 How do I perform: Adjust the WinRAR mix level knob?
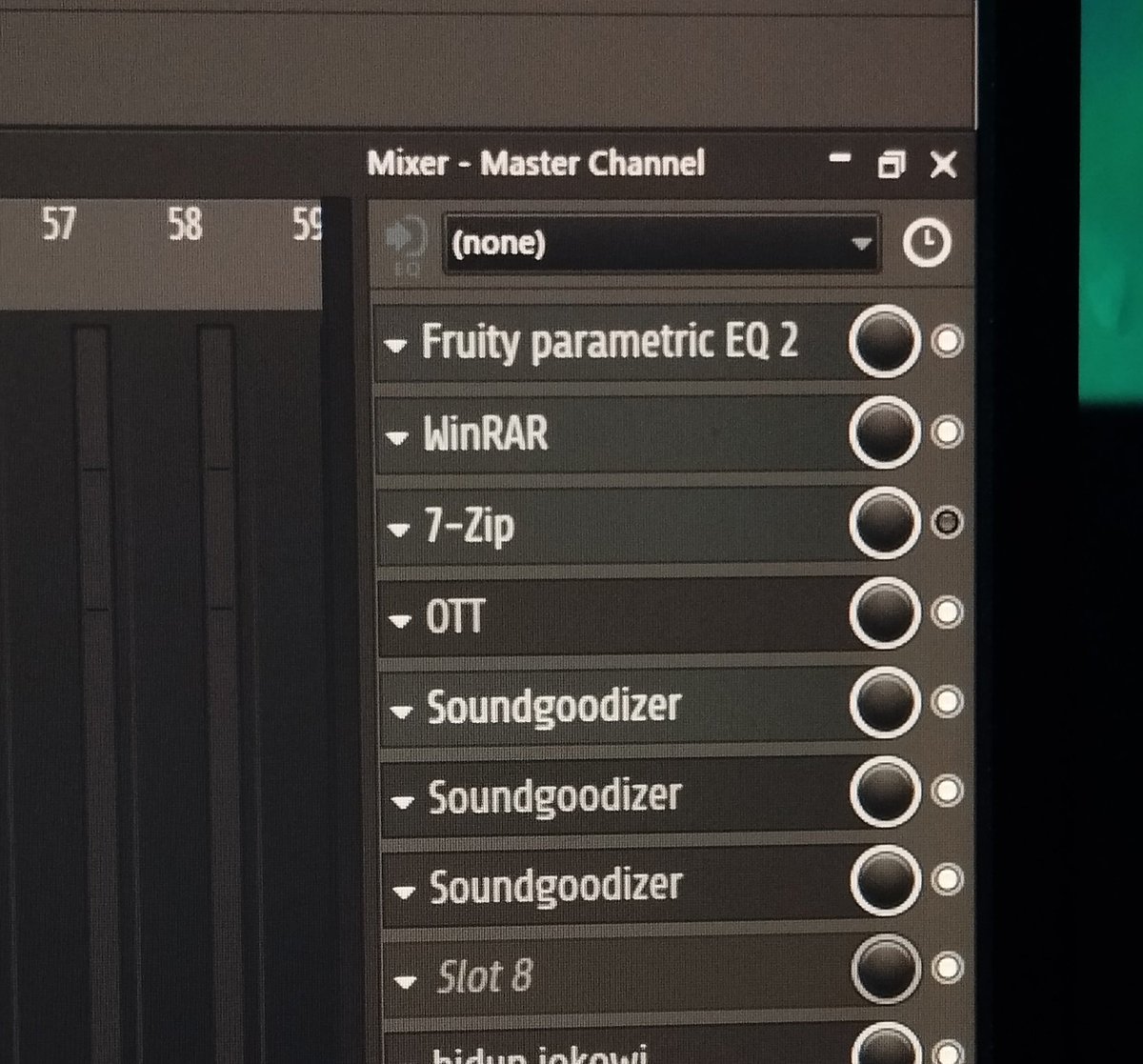pos(884,432)
